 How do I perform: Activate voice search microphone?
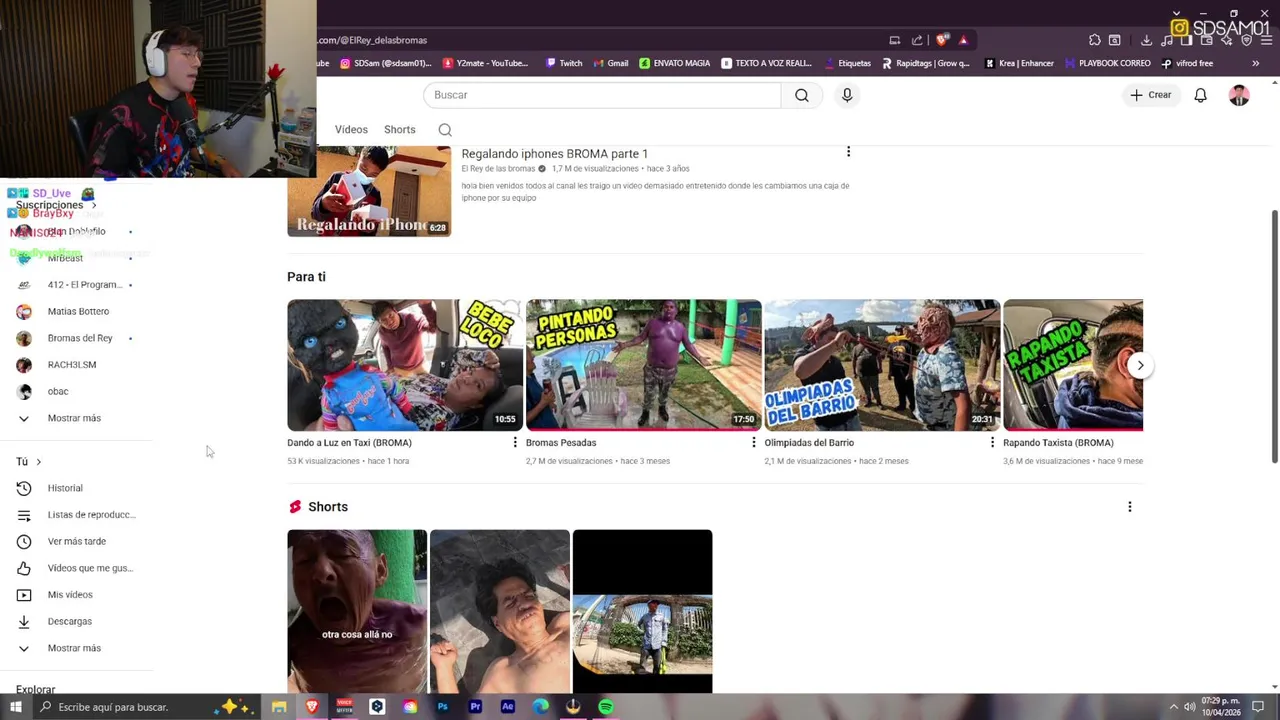(x=847, y=95)
